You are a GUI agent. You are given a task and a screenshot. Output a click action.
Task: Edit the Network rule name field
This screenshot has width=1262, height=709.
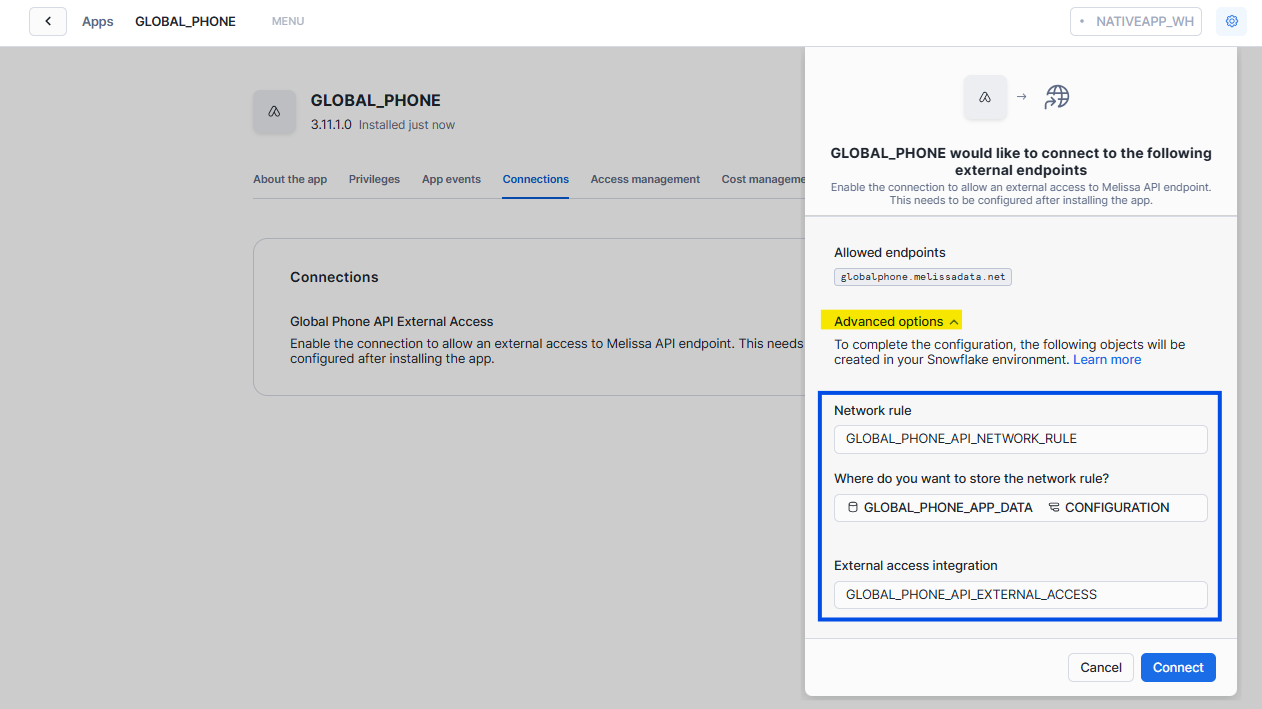[1021, 438]
